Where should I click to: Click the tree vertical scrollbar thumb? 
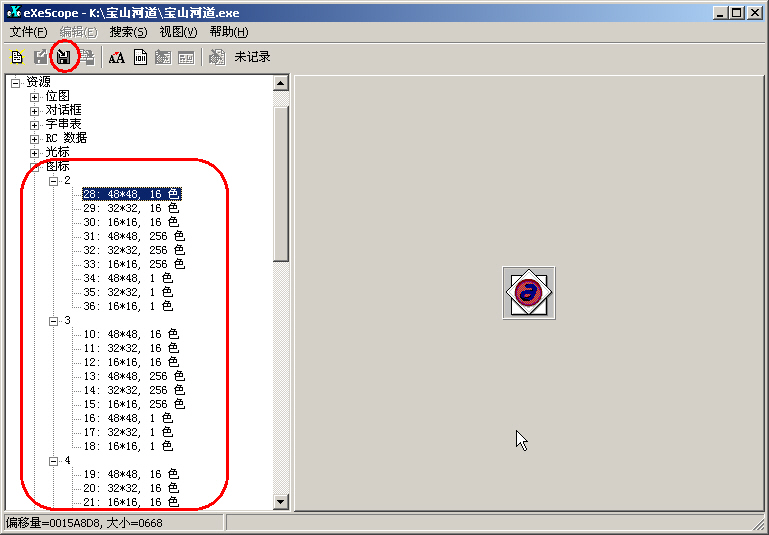pos(281,184)
